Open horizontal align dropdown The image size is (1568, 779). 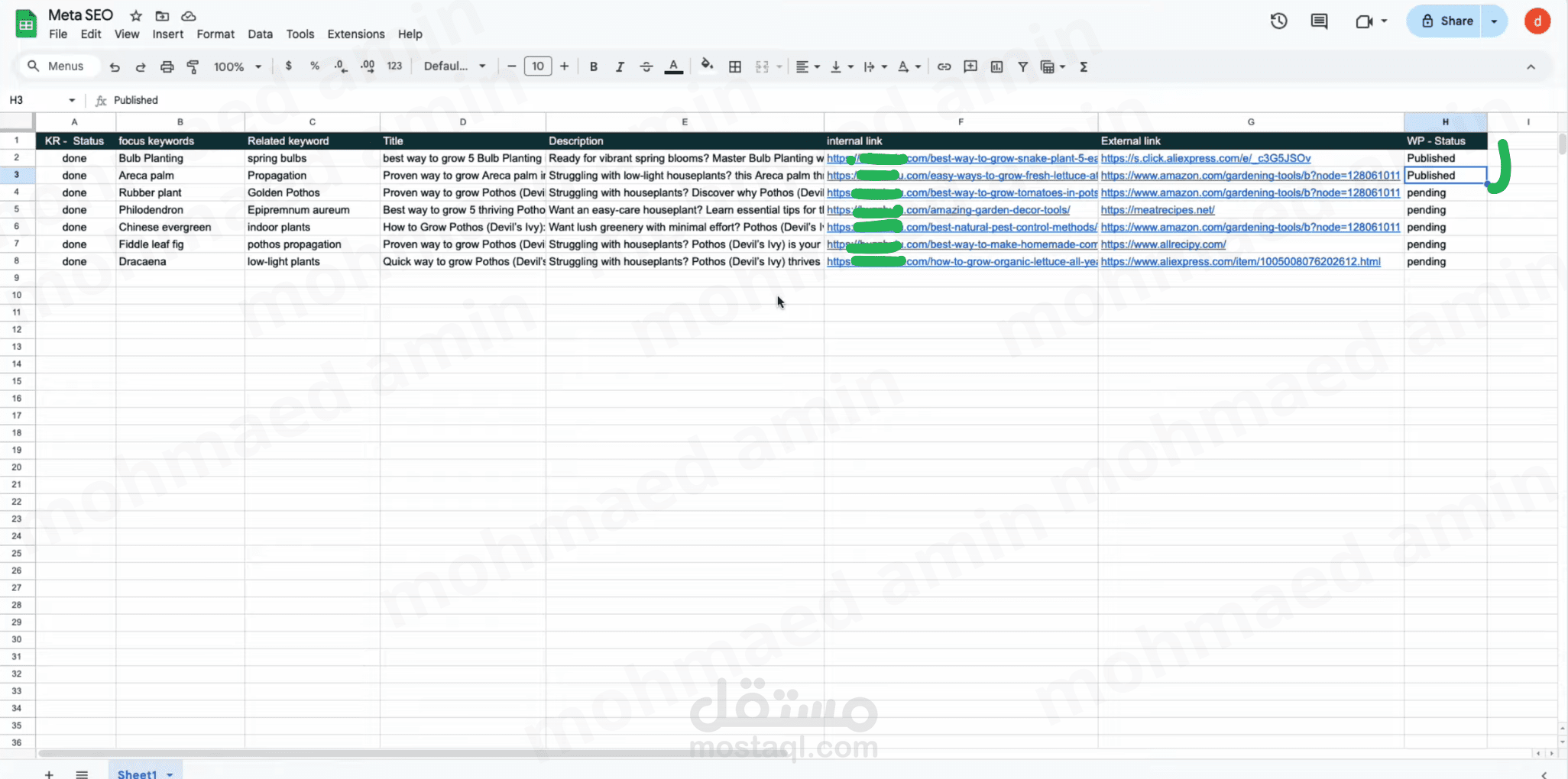coord(808,67)
